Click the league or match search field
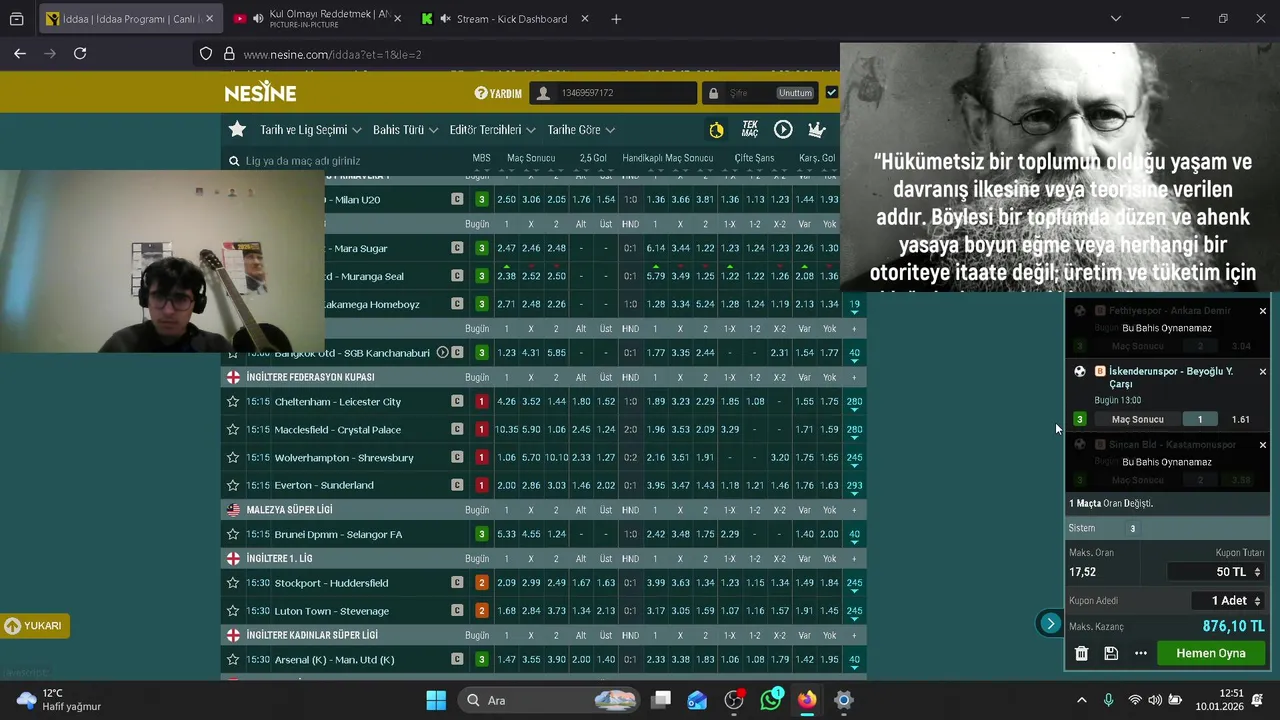Screen dimensions: 1280x720 (x=340, y=160)
